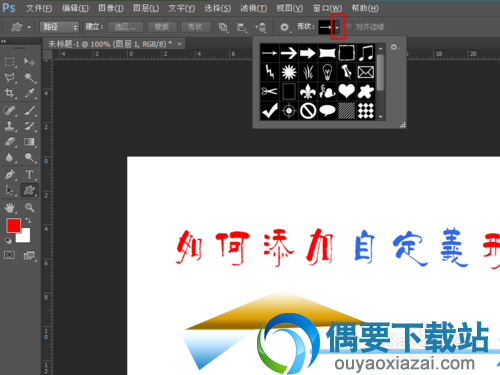Click the shape picker scroll down arrow
The height and width of the screenshot is (375, 500).
click(x=381, y=117)
